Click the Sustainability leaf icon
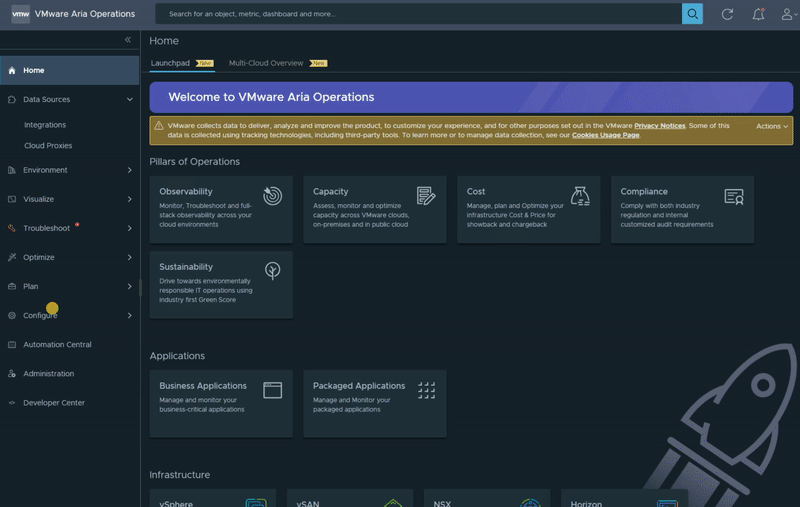This screenshot has width=800, height=507. (x=272, y=270)
